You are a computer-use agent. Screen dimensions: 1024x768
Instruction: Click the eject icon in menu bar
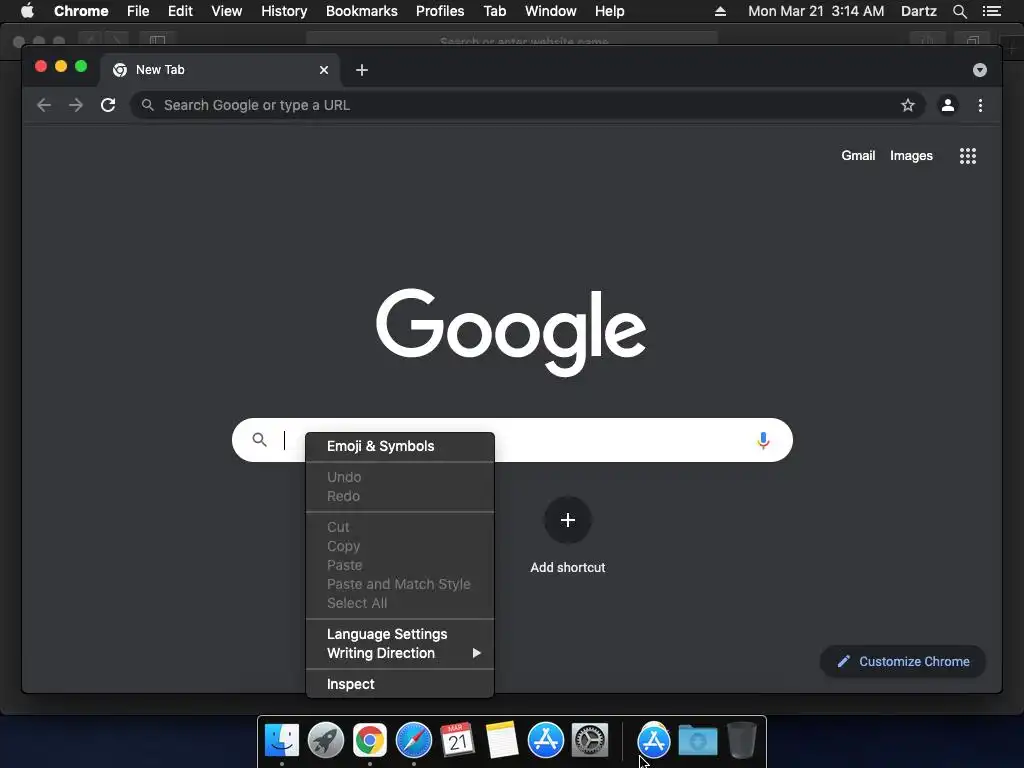[720, 11]
